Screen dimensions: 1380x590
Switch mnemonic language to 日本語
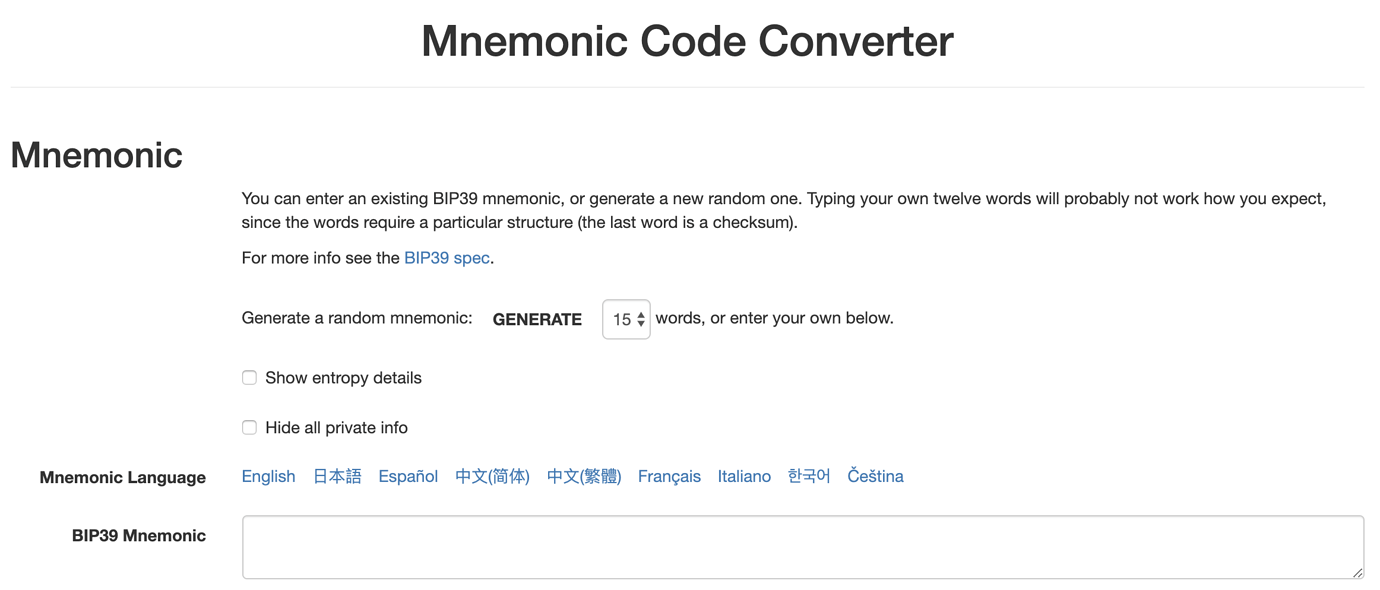point(337,476)
